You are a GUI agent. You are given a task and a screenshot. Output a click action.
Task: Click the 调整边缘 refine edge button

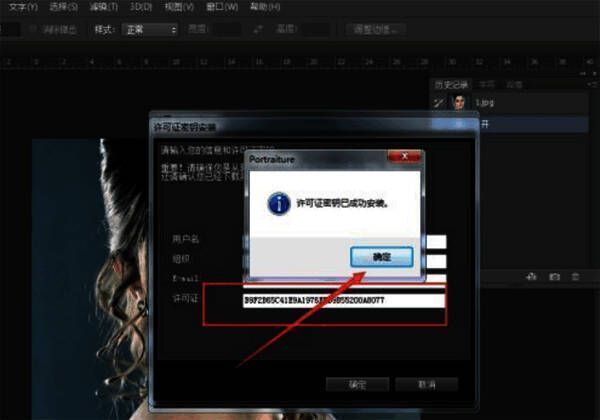(x=375, y=29)
